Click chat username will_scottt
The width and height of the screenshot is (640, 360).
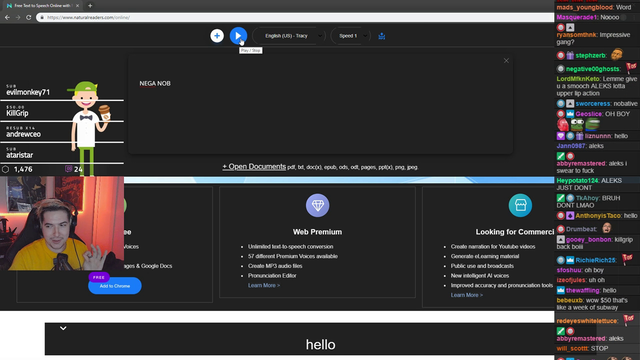click(x=572, y=349)
